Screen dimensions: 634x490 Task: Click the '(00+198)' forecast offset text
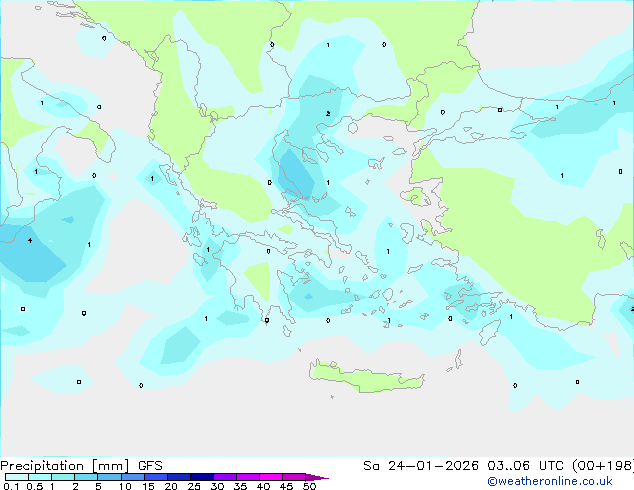tap(602, 466)
